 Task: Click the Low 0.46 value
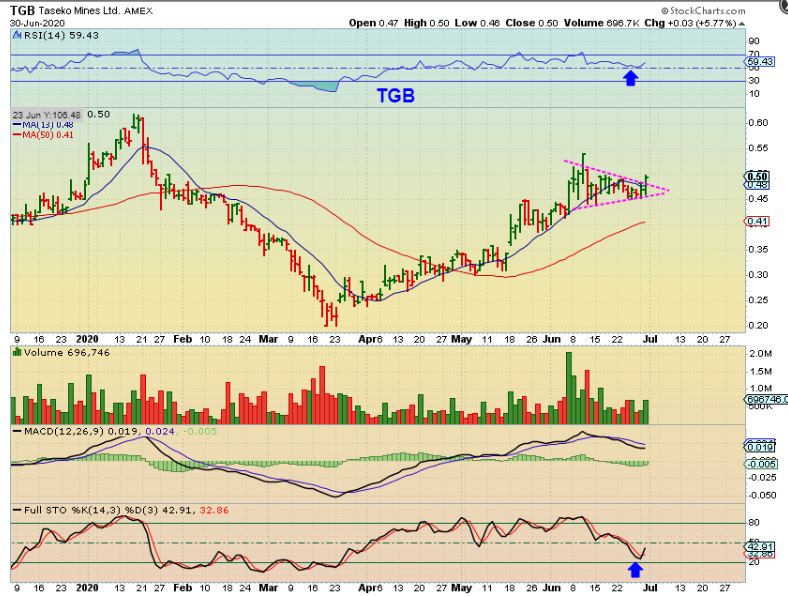[x=477, y=23]
